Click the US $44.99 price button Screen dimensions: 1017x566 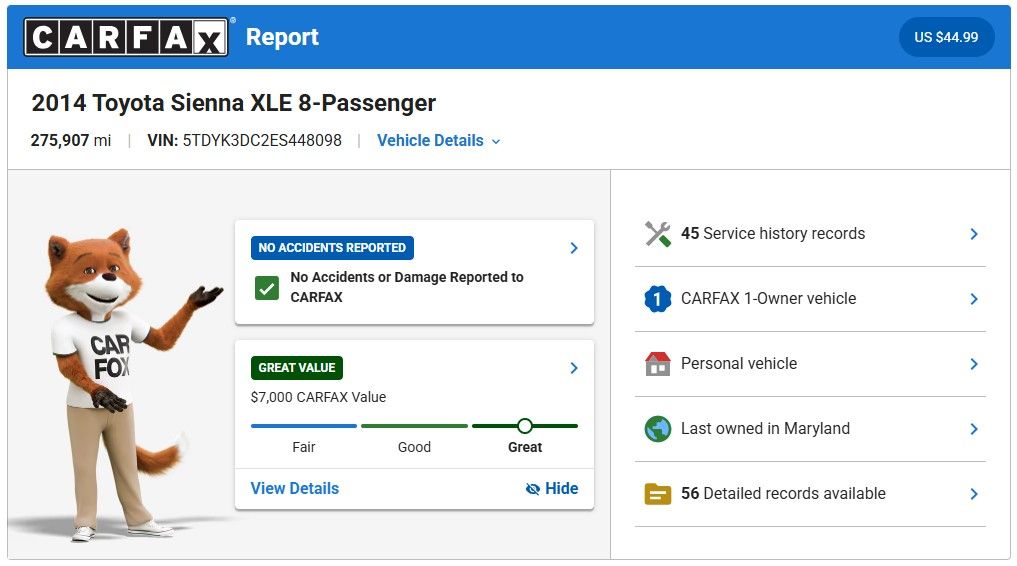946,38
